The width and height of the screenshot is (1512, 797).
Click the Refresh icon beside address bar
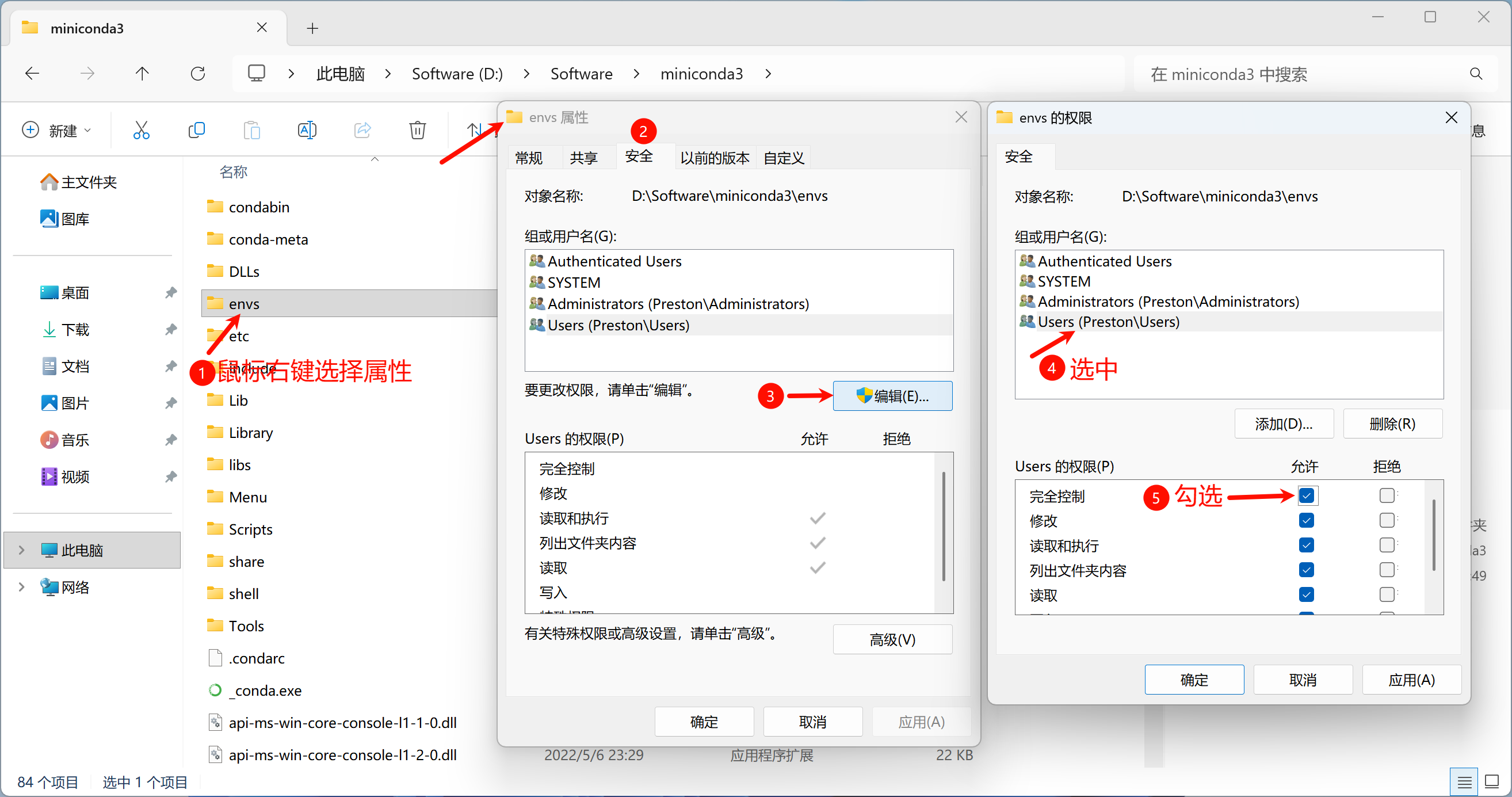[198, 73]
